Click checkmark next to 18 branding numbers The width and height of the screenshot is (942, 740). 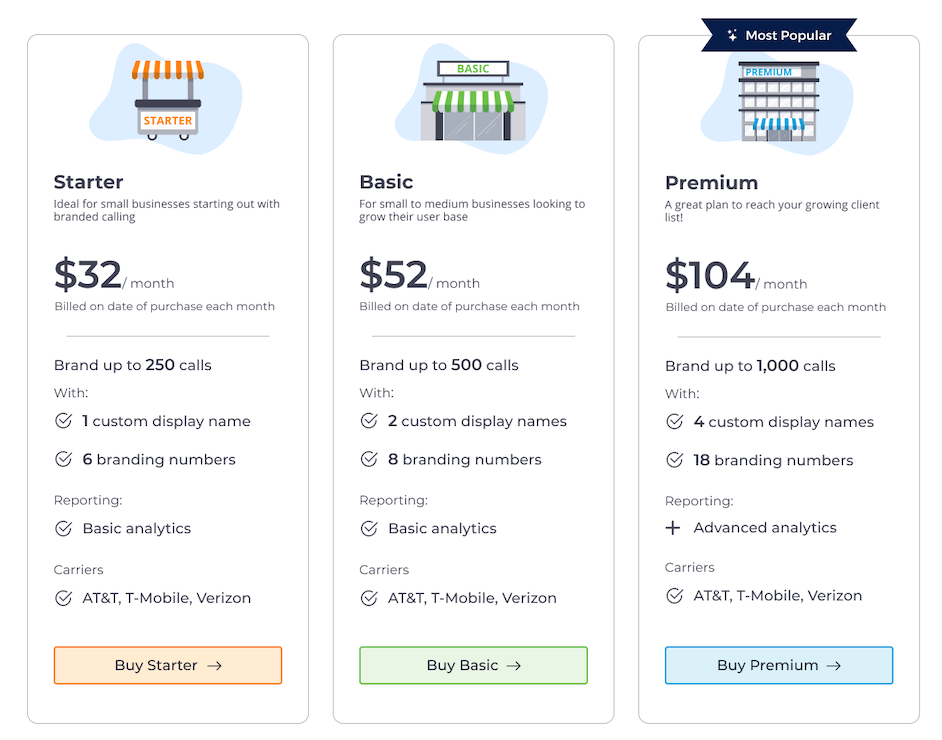pos(675,459)
